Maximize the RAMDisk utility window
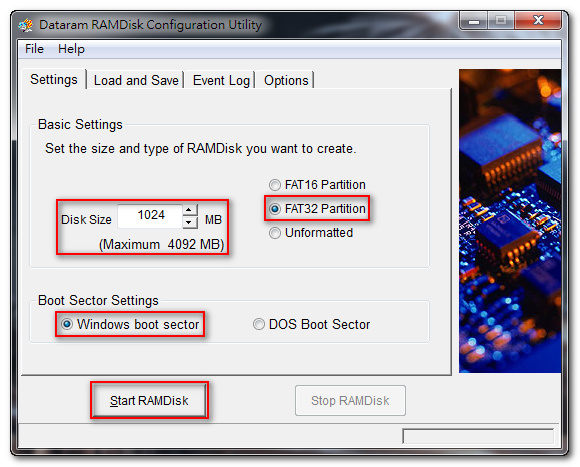The height and width of the screenshot is (467, 580). tap(501, 21)
